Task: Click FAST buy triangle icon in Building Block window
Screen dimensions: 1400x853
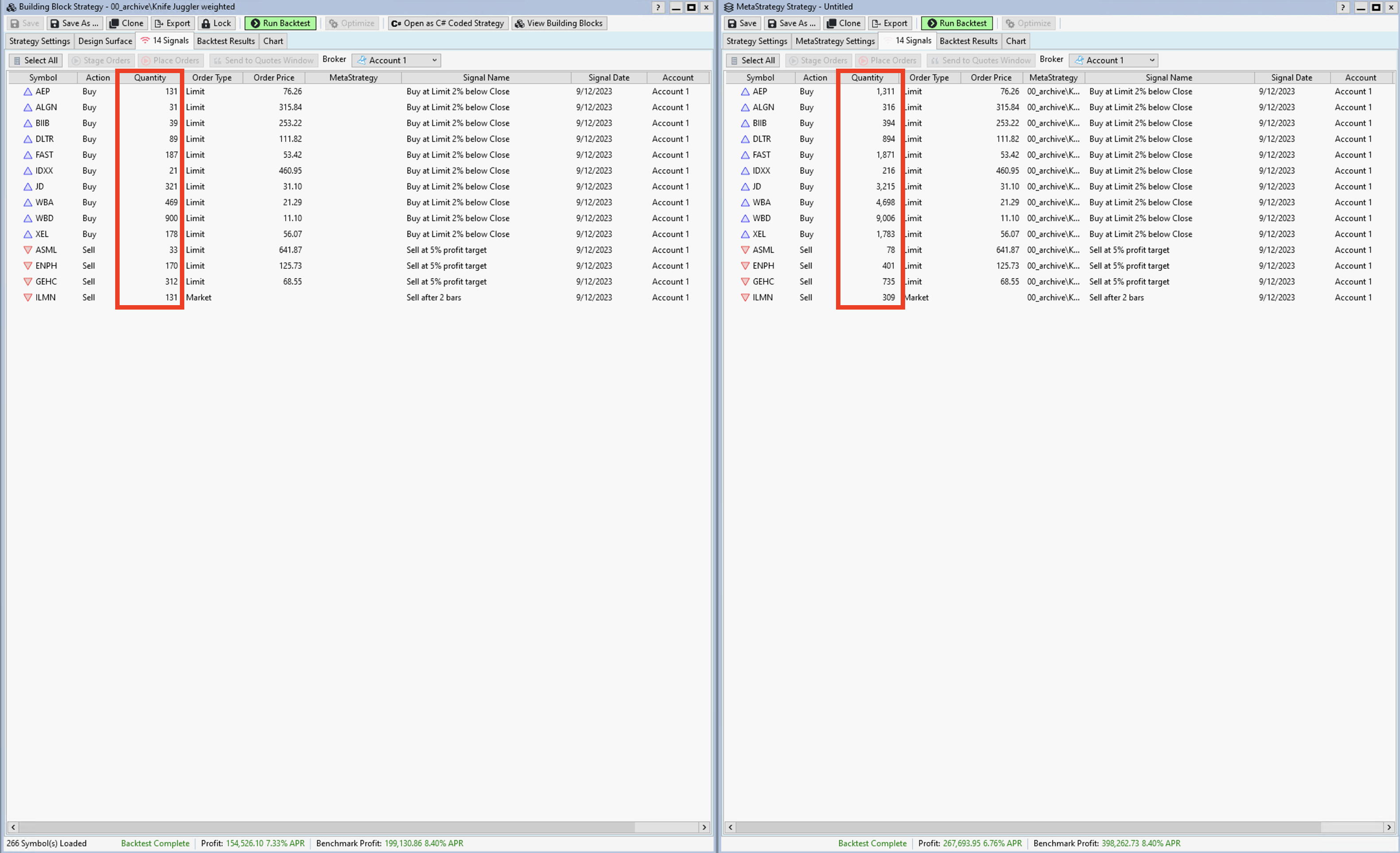Action: pyautogui.click(x=27, y=155)
